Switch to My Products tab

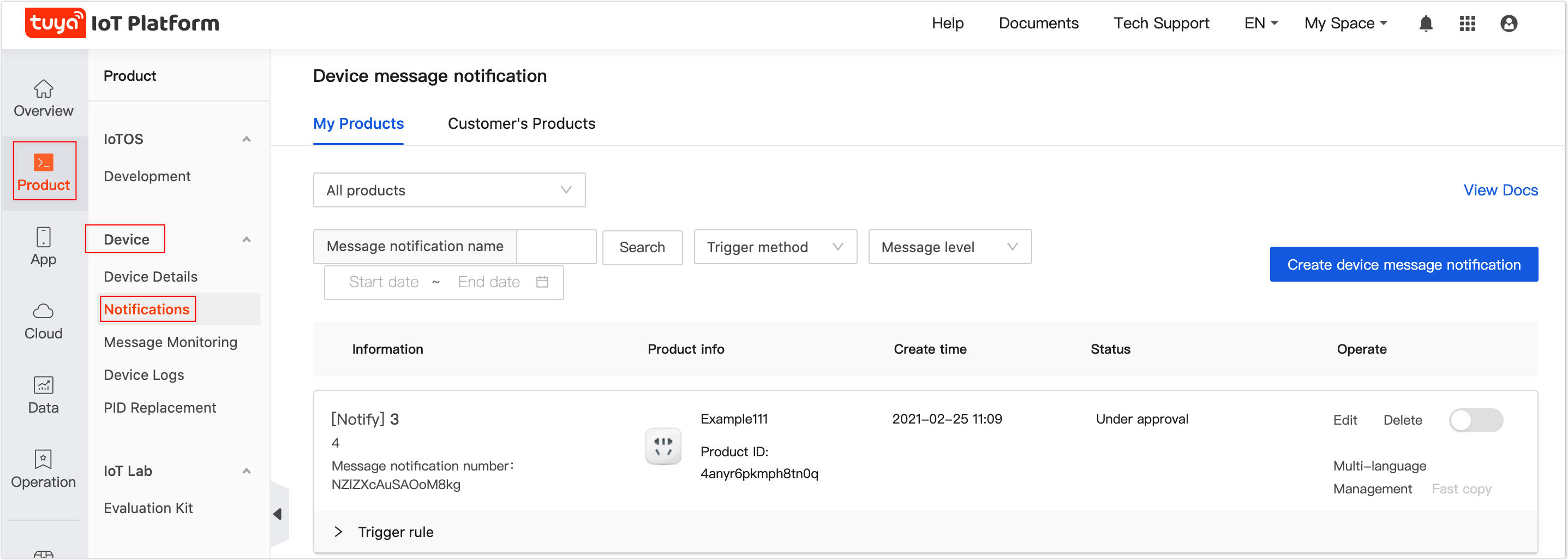(x=358, y=123)
